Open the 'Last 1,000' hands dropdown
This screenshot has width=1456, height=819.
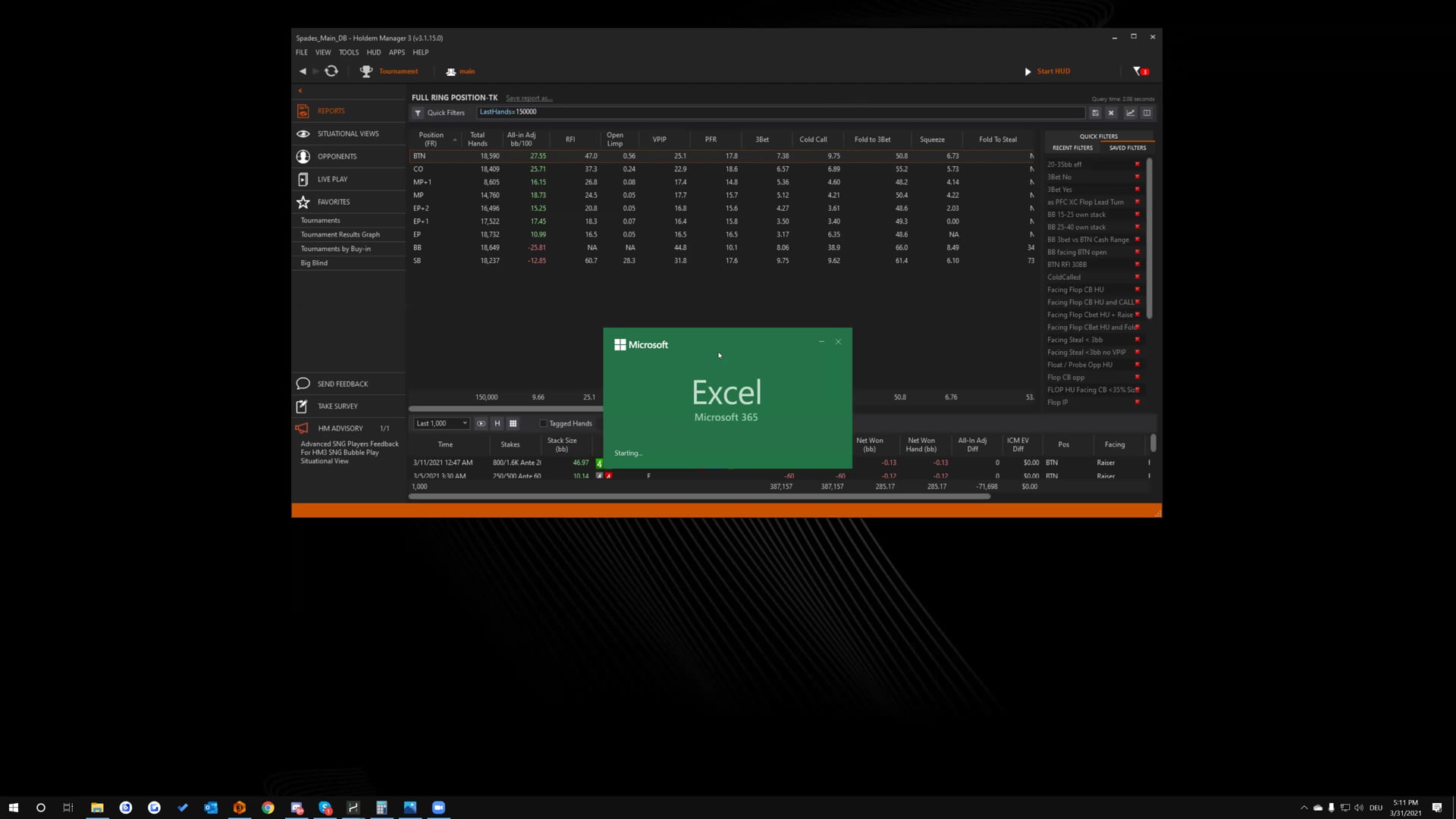[x=441, y=423]
